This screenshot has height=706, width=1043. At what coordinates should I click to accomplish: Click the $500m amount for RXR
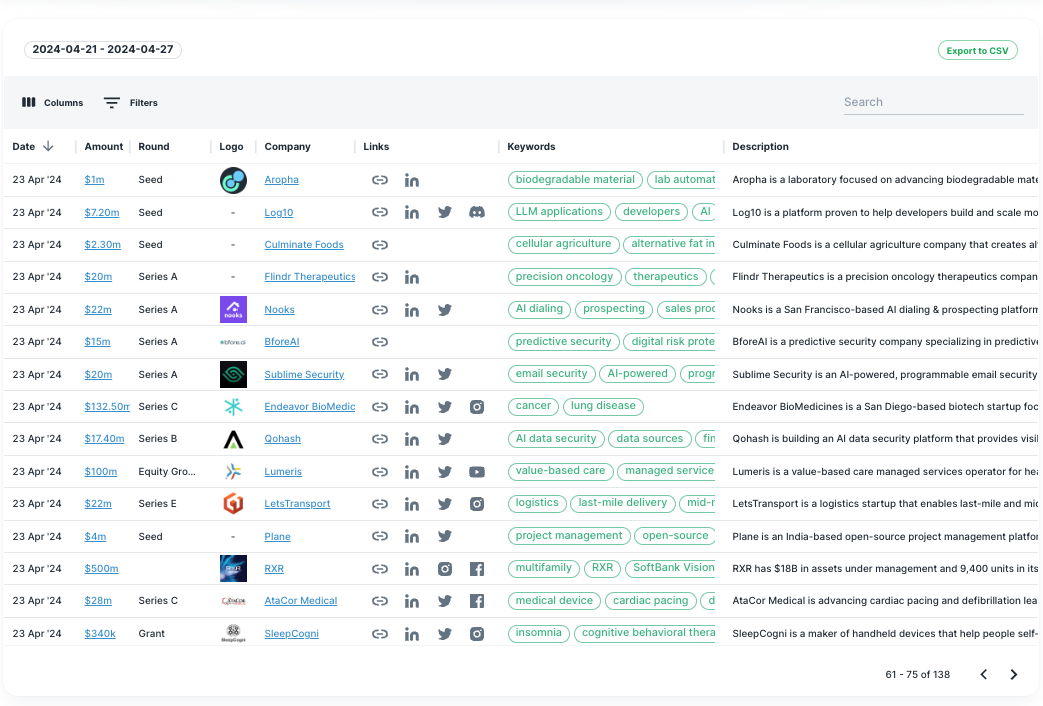(x=101, y=569)
